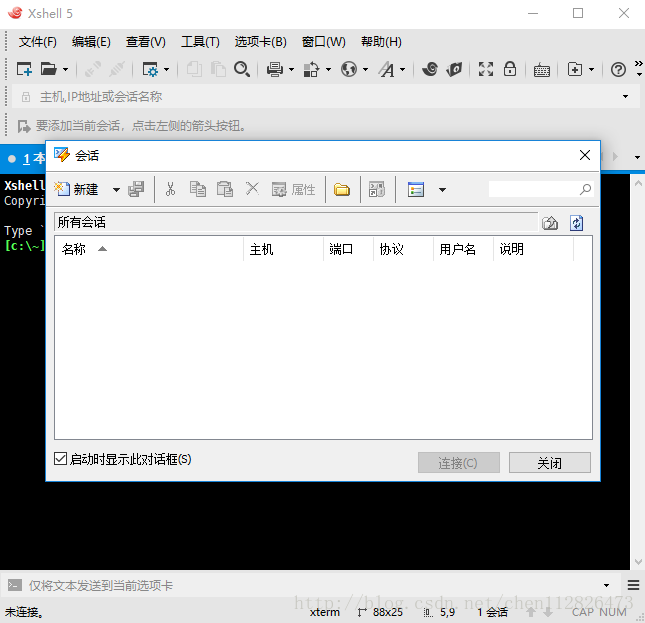The image size is (645, 623).
Task: Click the add current session arrow icon
Action: (24, 126)
